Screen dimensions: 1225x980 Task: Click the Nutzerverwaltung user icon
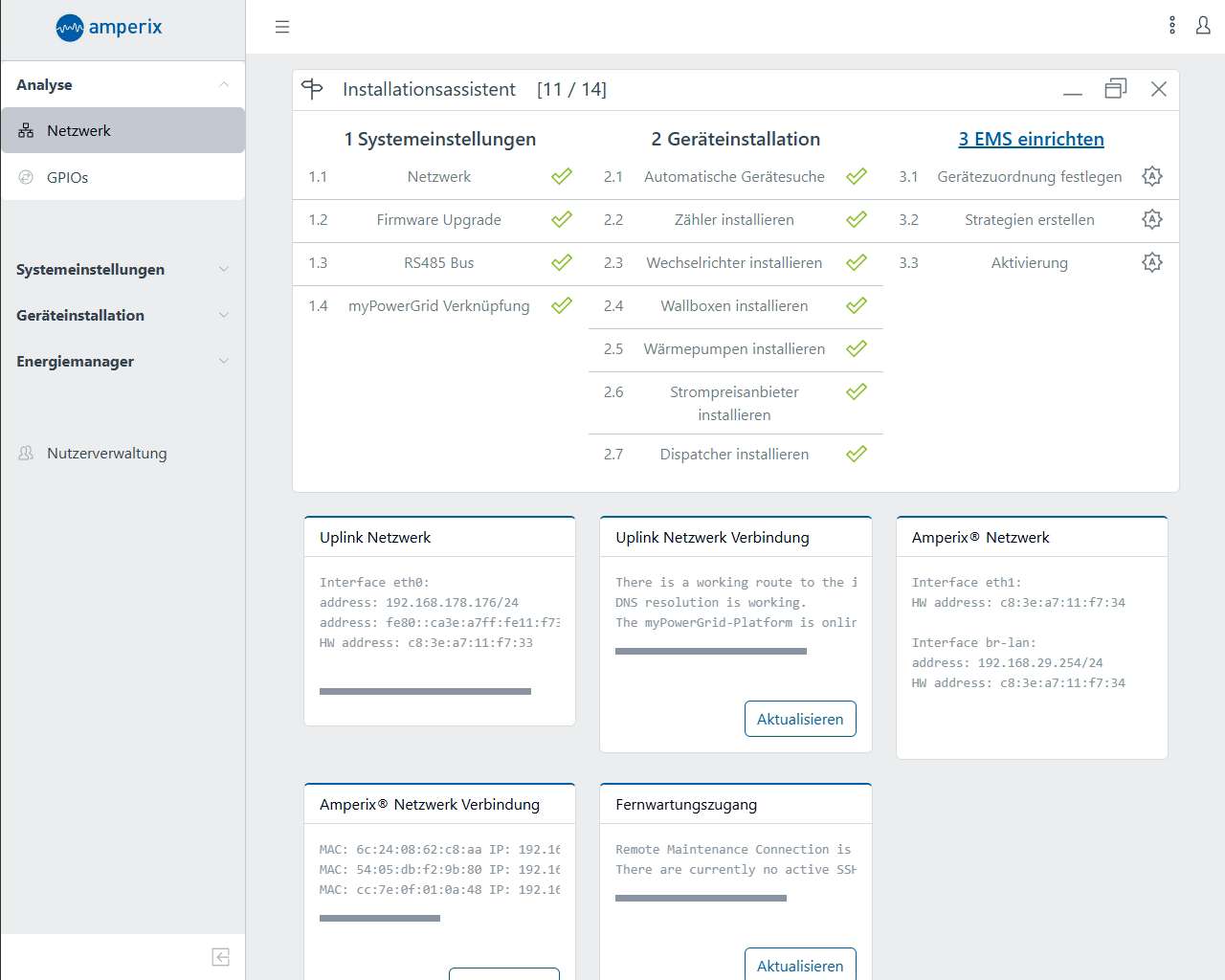click(26, 453)
